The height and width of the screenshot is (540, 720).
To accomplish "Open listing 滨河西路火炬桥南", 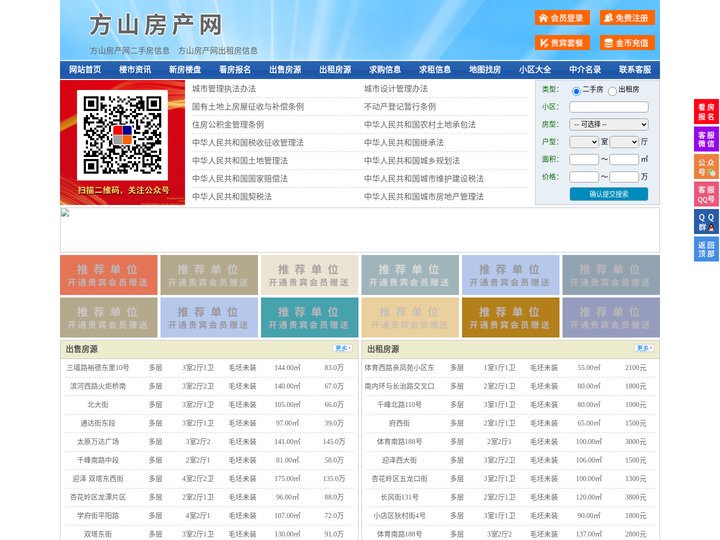I will point(98,386).
